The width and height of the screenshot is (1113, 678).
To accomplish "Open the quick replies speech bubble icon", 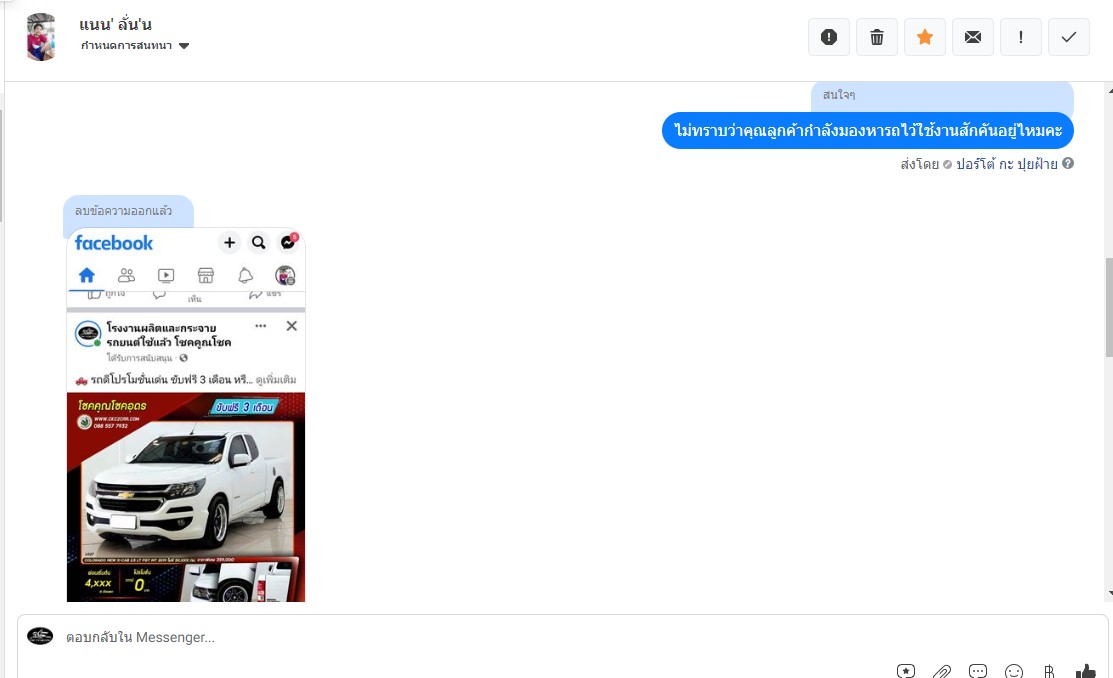I will coord(978,671).
